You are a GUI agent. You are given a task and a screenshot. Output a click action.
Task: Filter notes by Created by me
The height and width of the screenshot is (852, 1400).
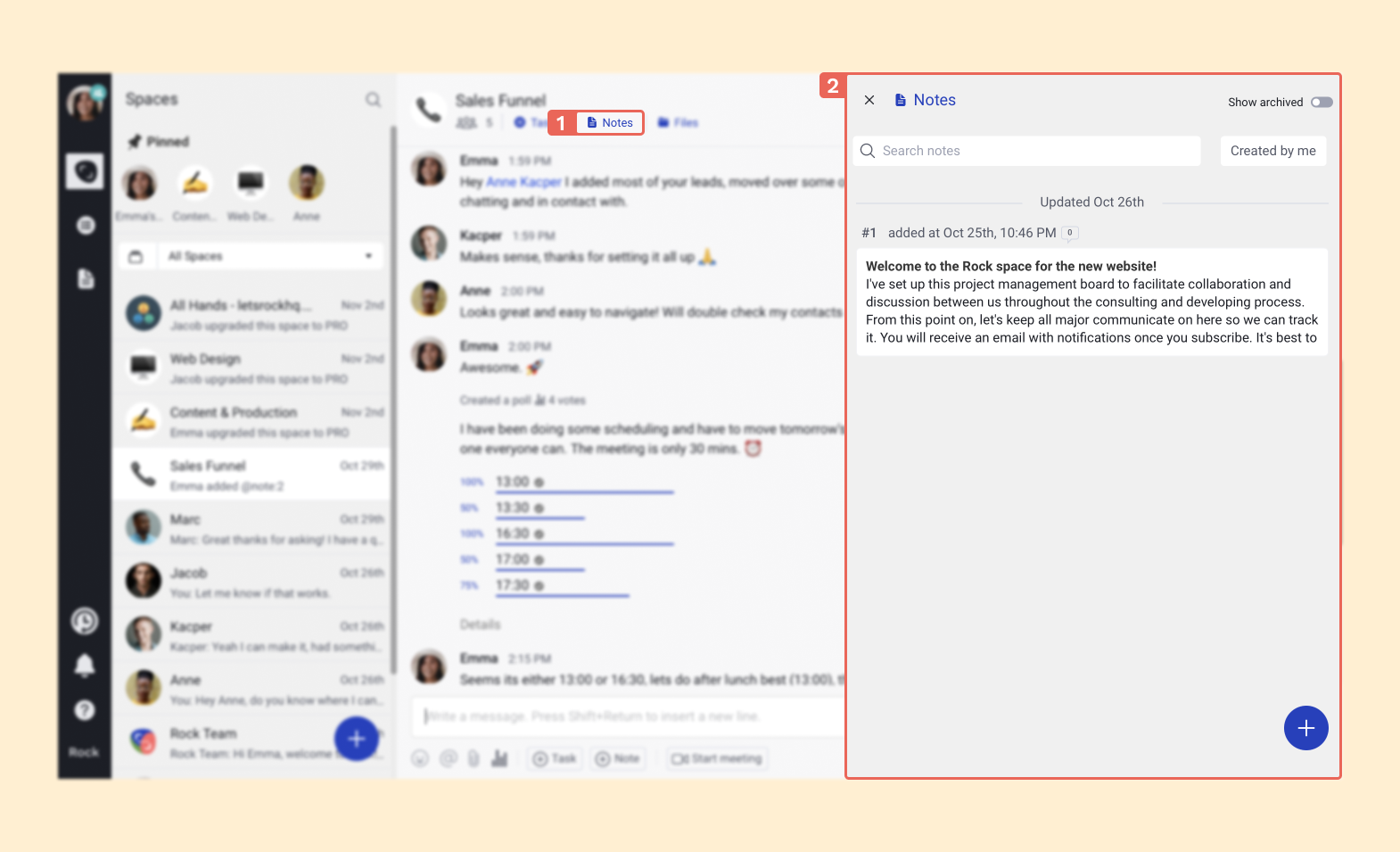click(1272, 151)
